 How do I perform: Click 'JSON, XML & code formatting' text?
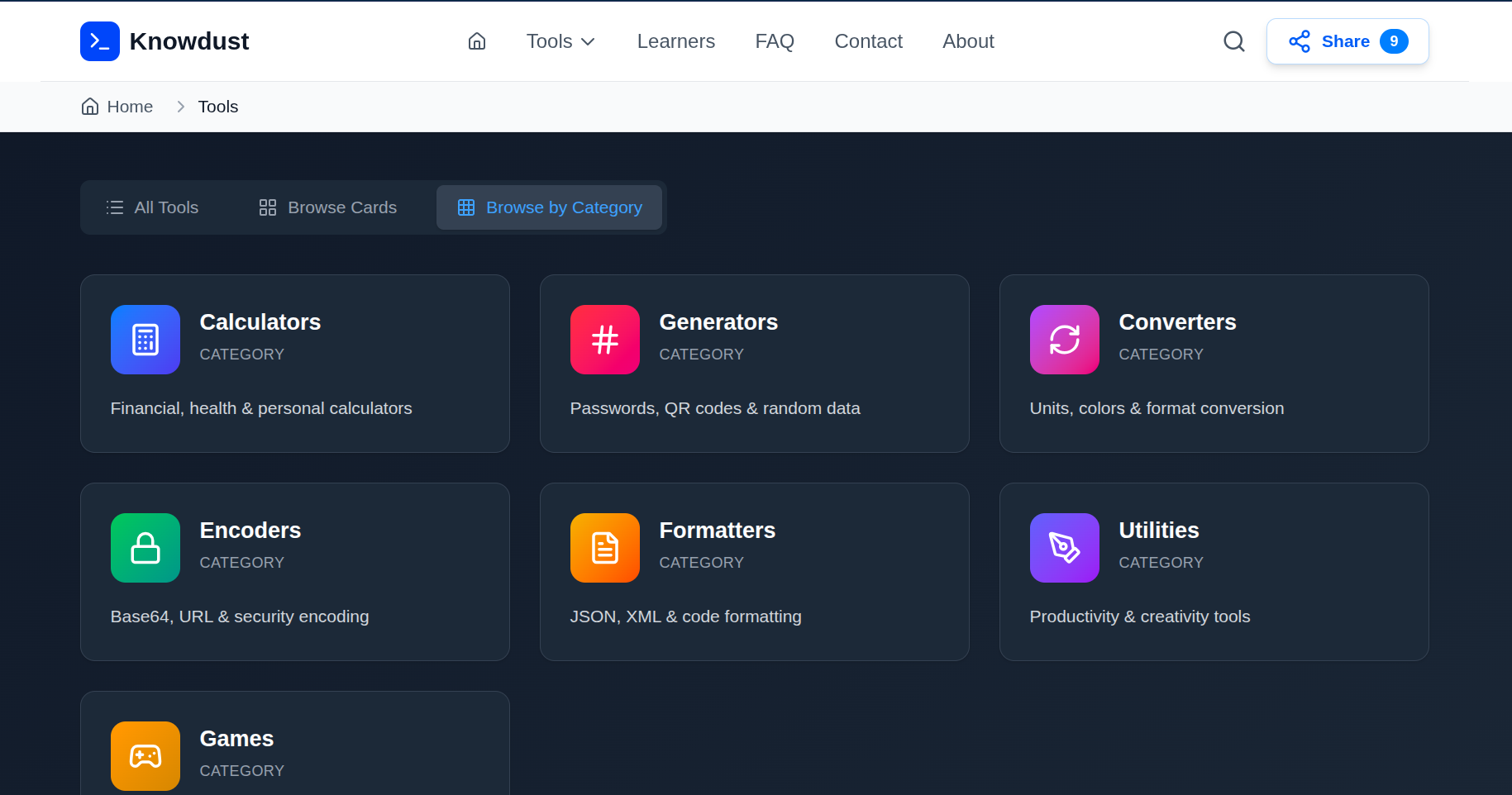(x=686, y=616)
